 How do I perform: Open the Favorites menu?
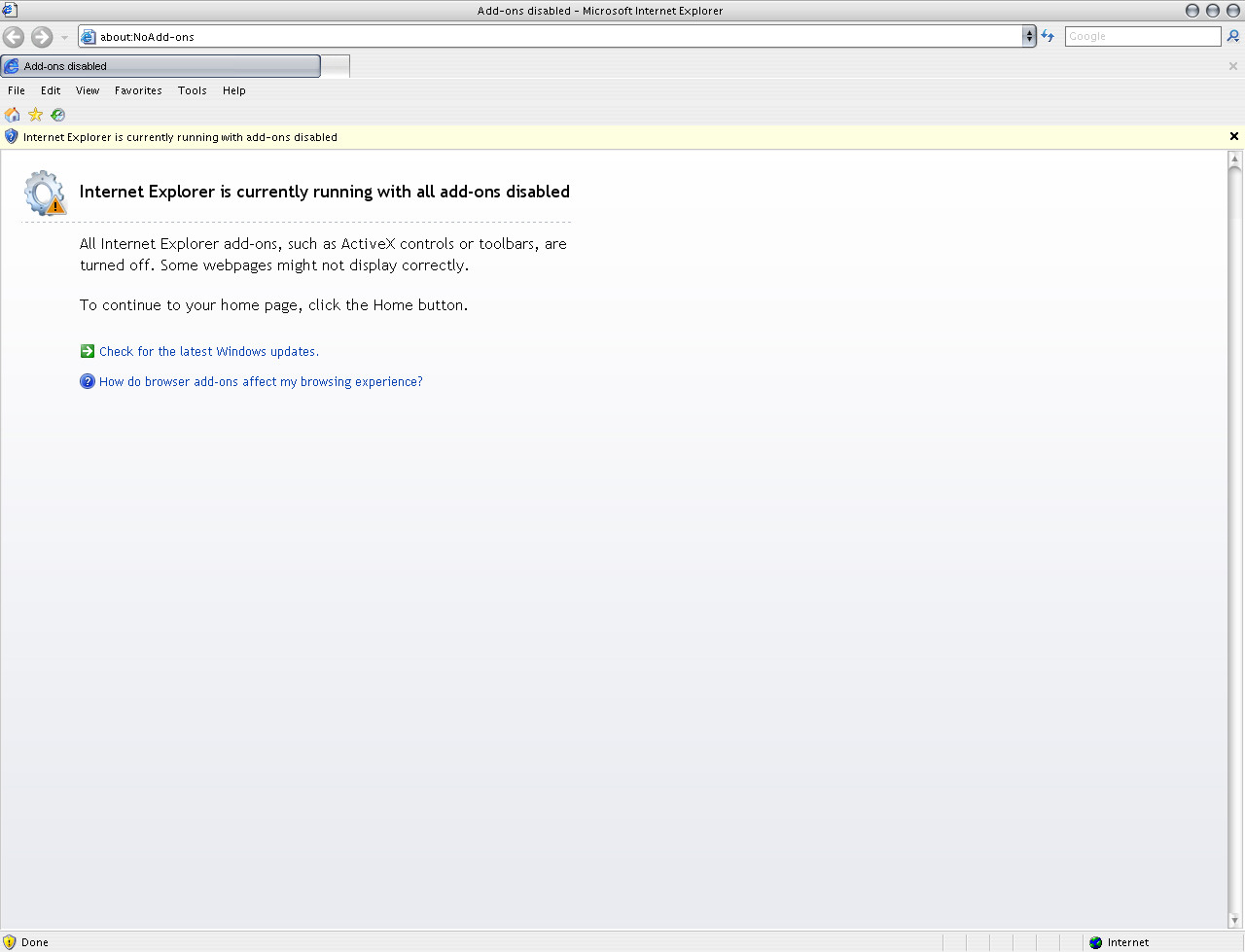[x=138, y=90]
